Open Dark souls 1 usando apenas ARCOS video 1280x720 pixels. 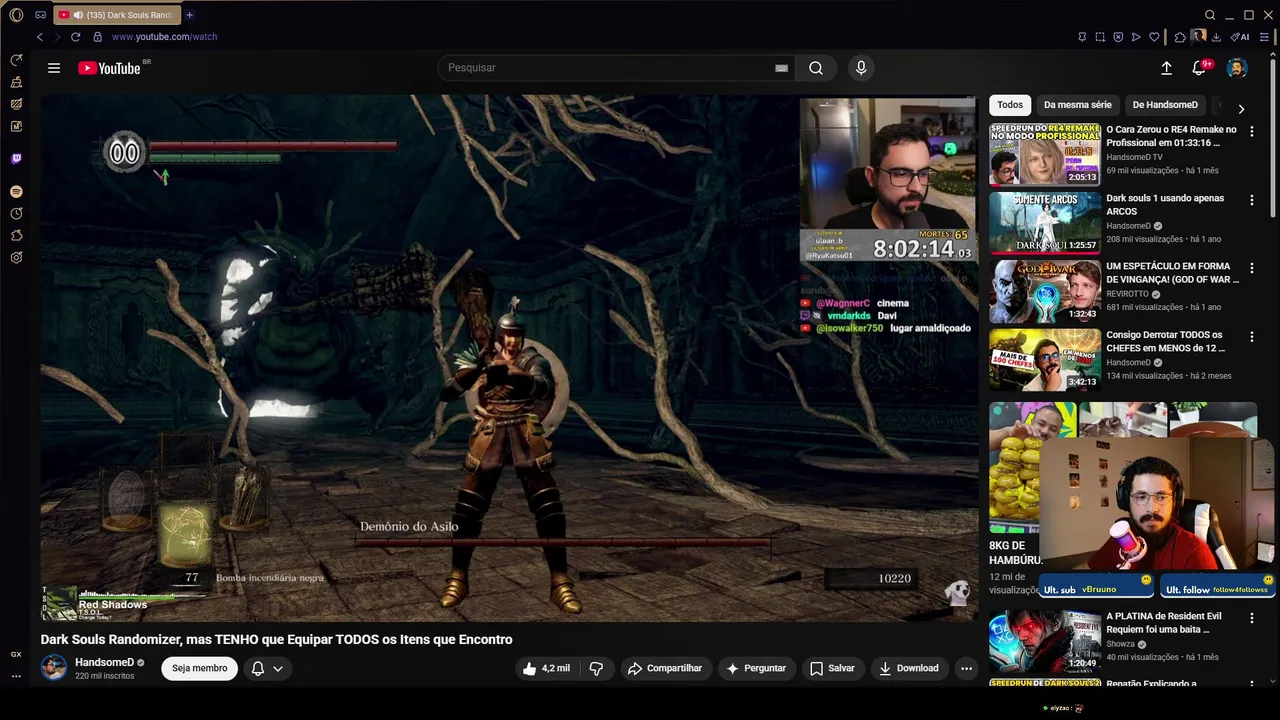[x=1045, y=222]
